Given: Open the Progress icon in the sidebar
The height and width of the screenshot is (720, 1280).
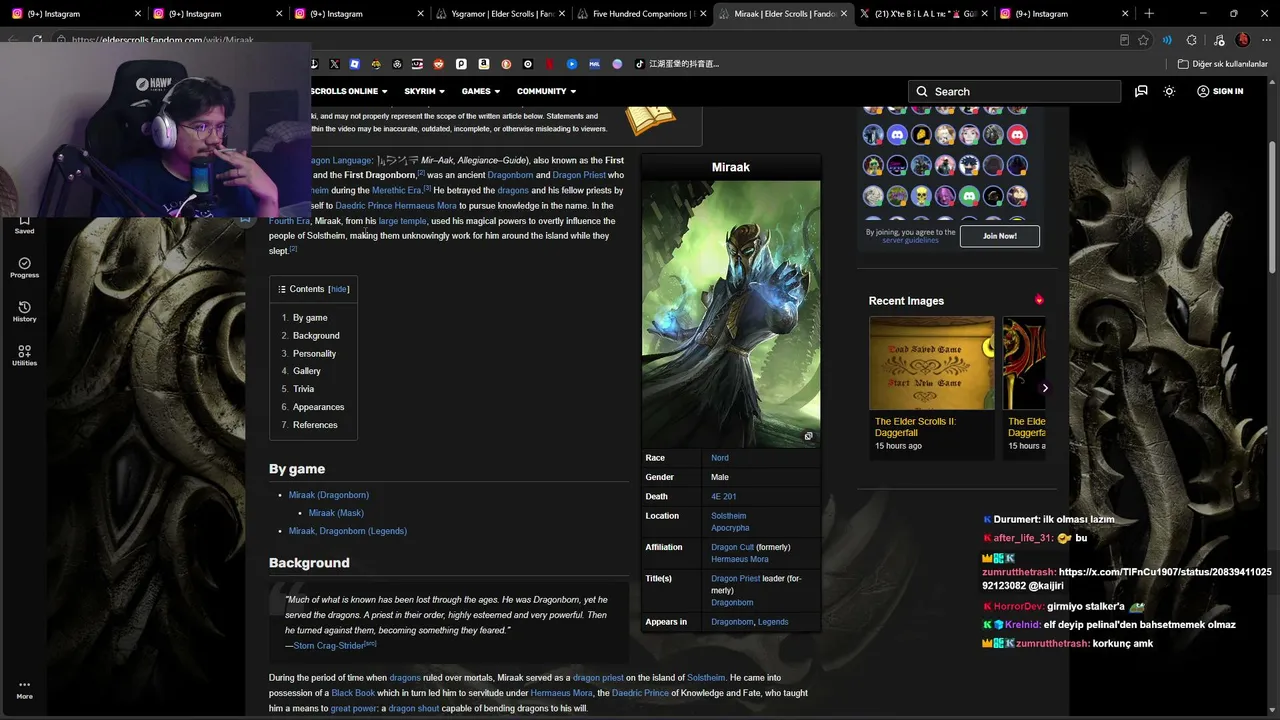Looking at the screenshot, I should pyautogui.click(x=24, y=268).
